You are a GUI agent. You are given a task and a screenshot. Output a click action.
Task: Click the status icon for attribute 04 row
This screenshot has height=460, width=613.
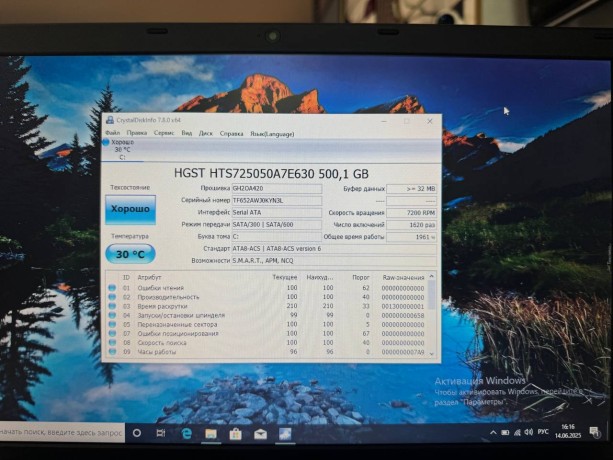(x=112, y=315)
